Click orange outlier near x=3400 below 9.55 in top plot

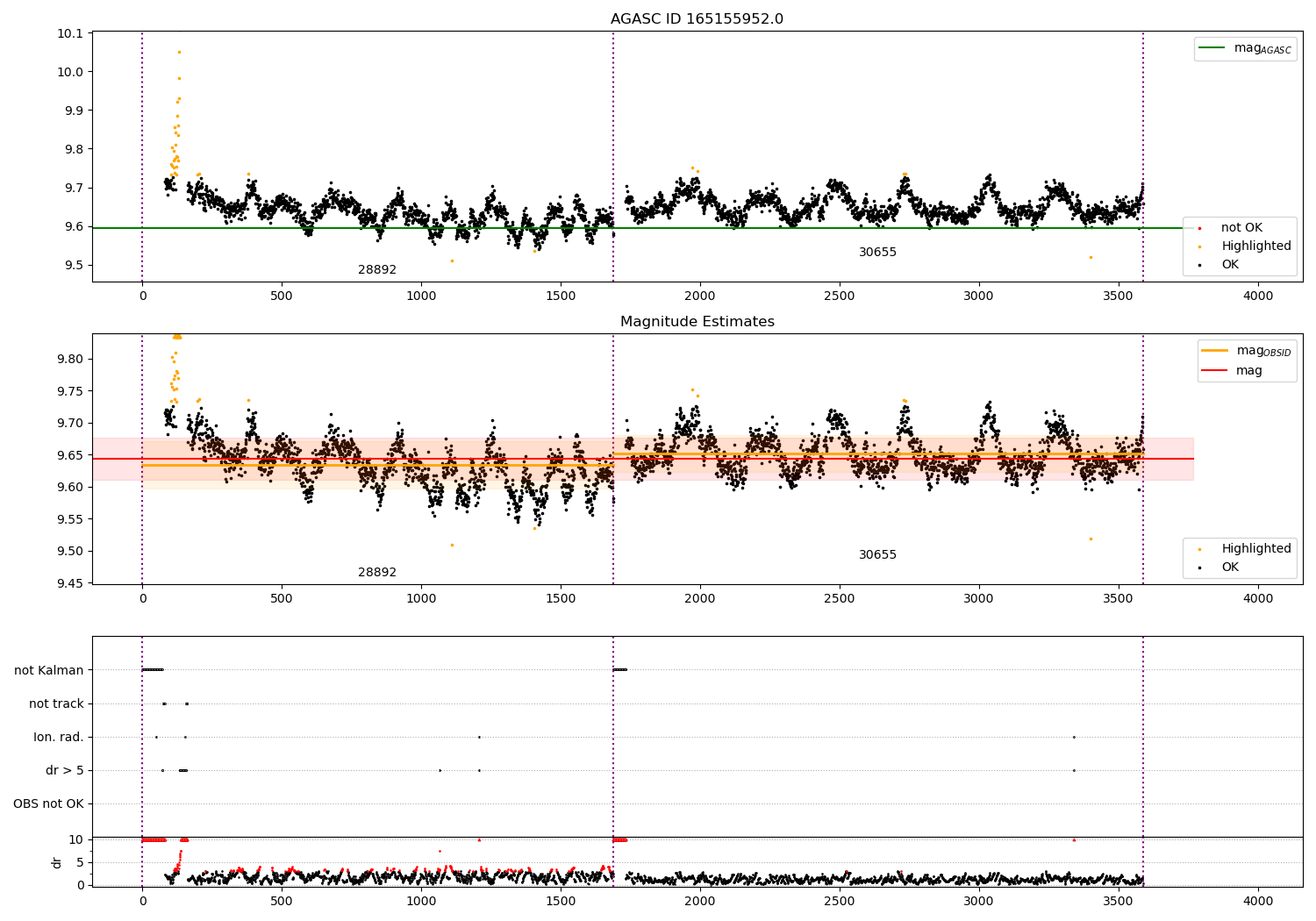tap(1091, 257)
